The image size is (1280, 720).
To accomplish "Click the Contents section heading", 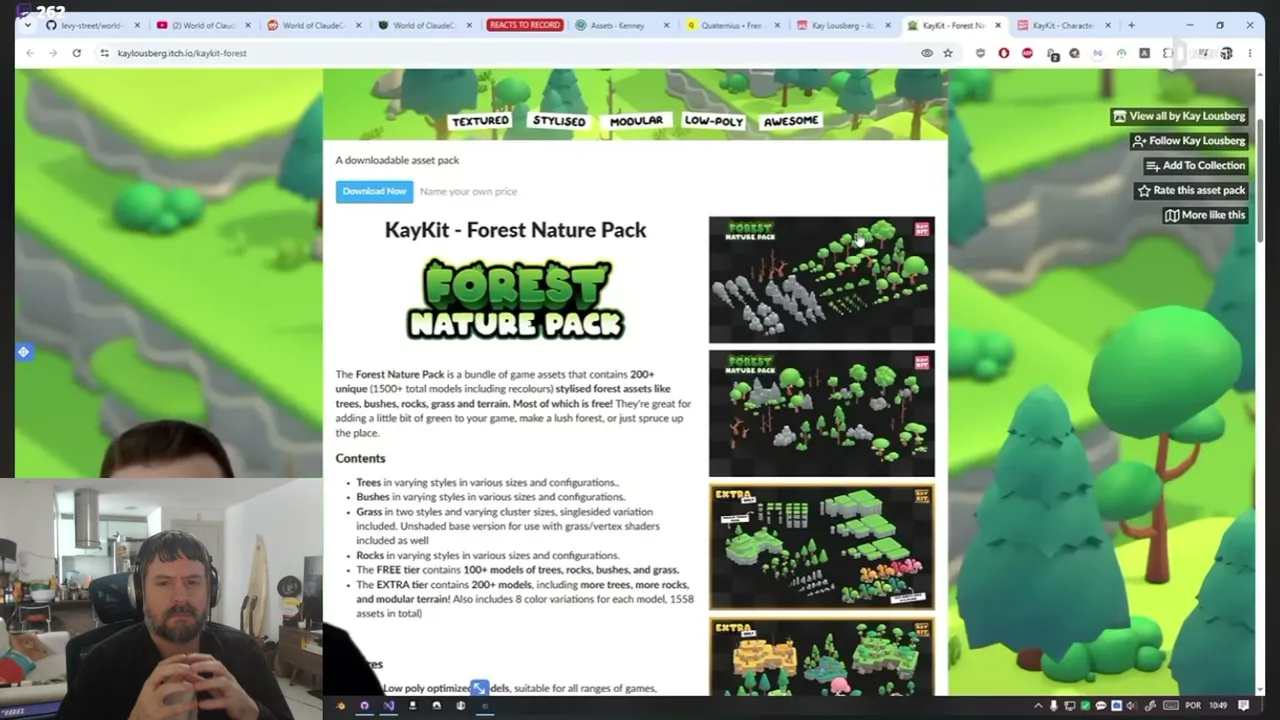I will [360, 458].
